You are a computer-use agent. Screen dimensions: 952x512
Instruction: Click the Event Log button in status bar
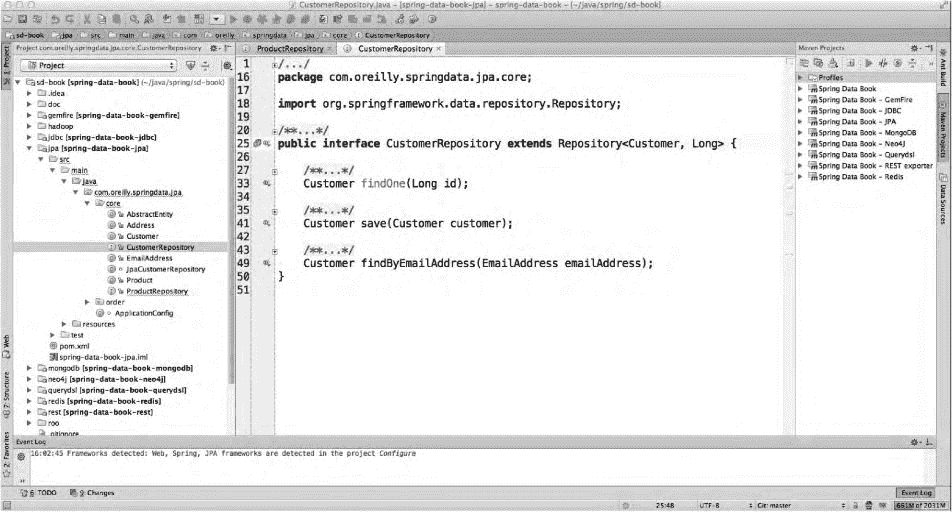click(x=916, y=493)
